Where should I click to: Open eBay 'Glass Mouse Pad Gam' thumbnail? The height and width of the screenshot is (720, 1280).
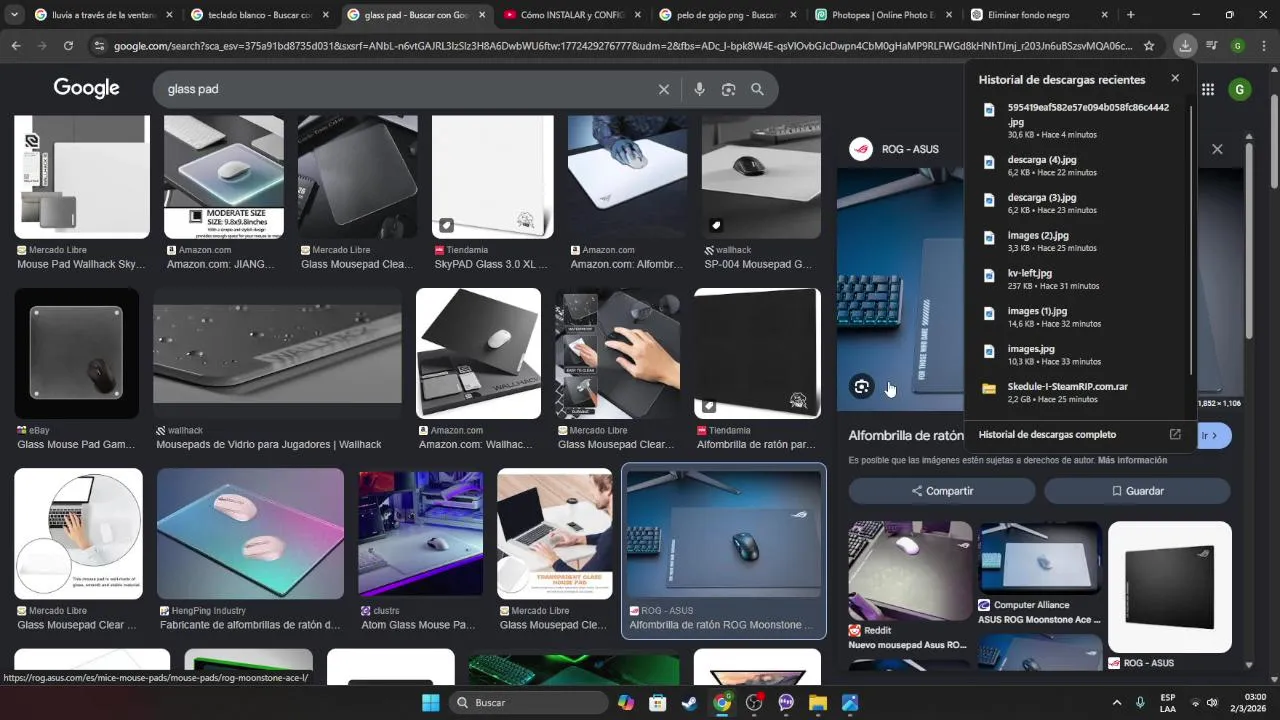tap(76, 353)
